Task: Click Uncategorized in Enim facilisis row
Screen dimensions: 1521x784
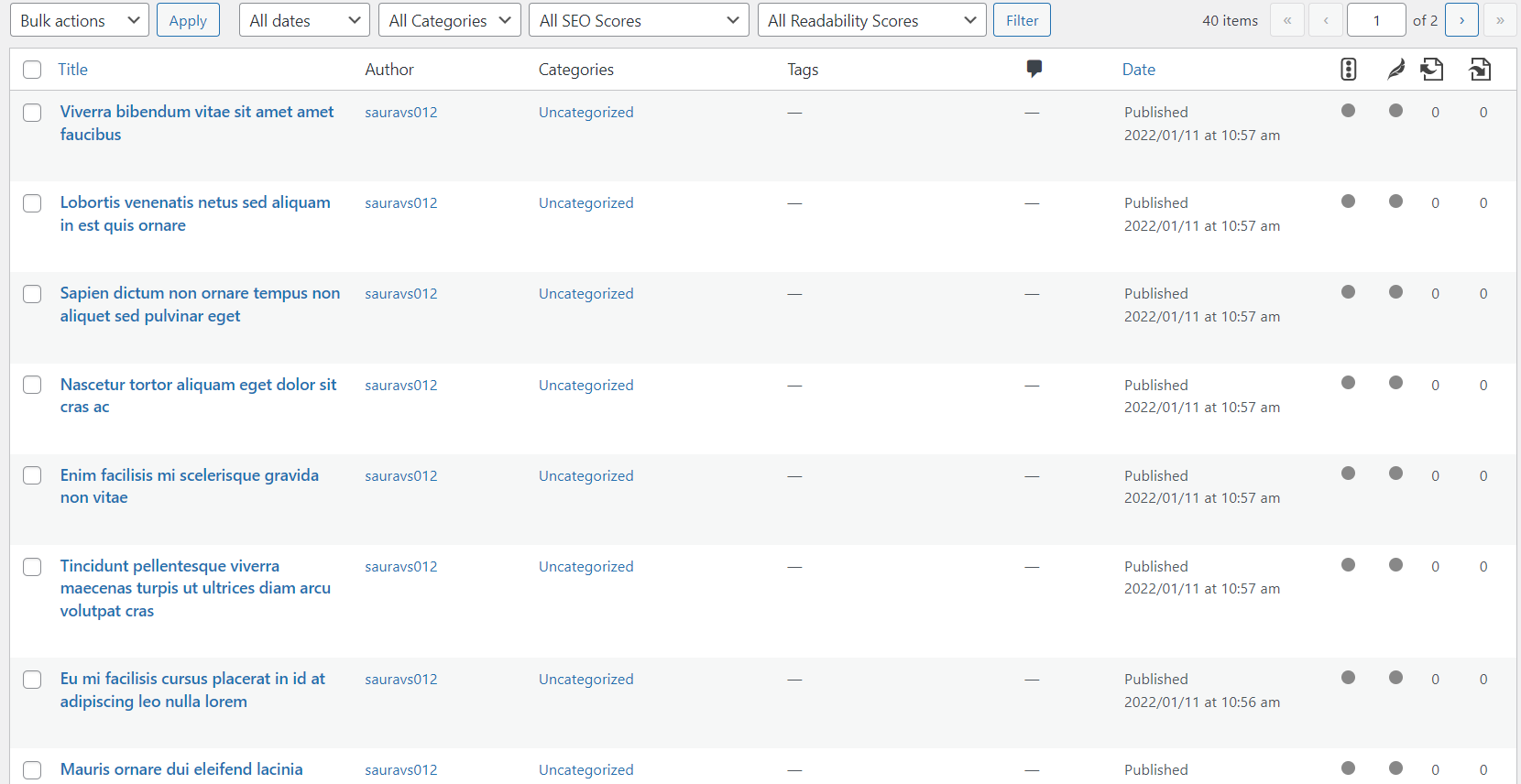Action: (586, 475)
